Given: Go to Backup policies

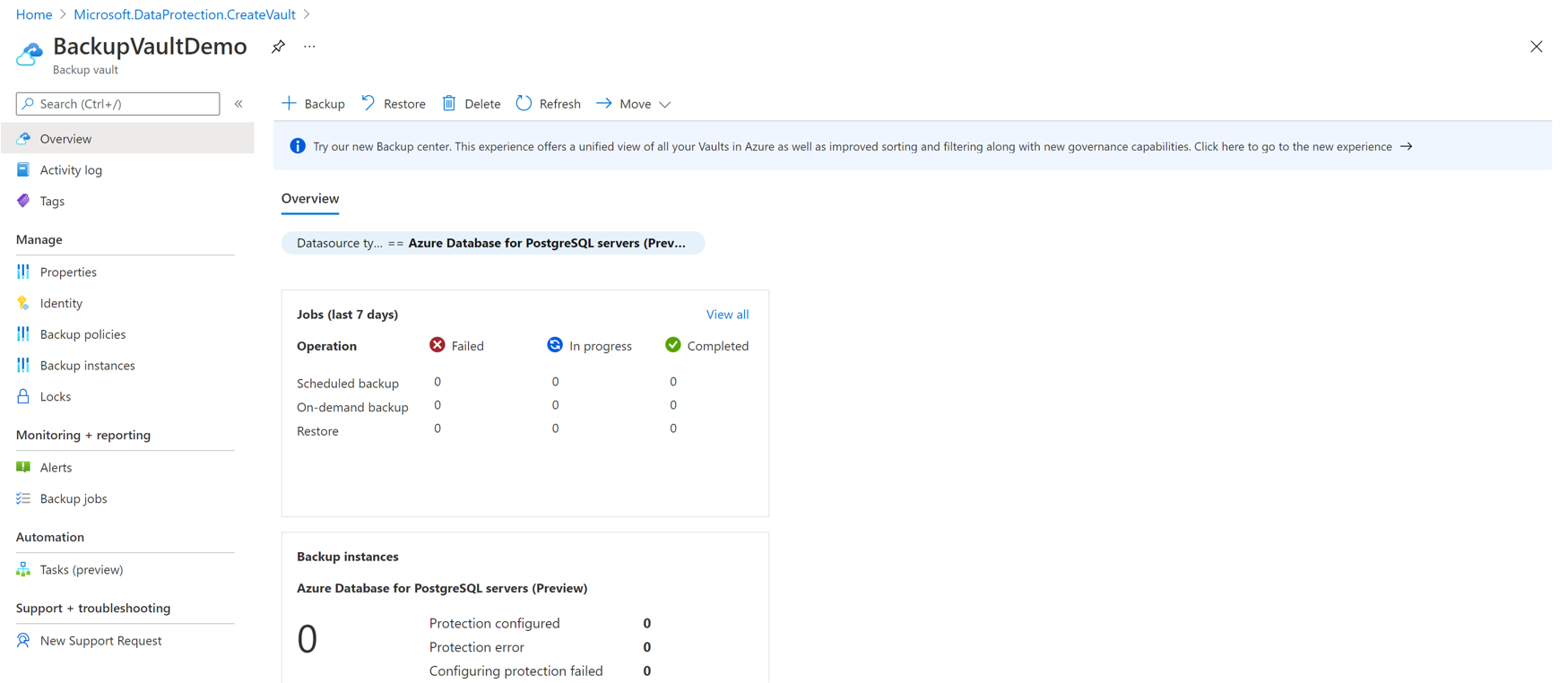Looking at the screenshot, I should [x=82, y=334].
